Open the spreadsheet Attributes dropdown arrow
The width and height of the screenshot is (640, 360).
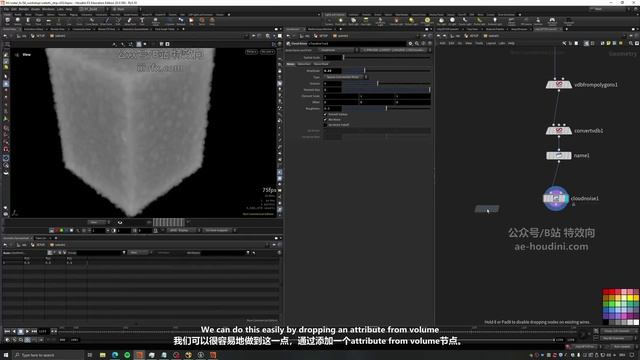[x=248, y=253]
